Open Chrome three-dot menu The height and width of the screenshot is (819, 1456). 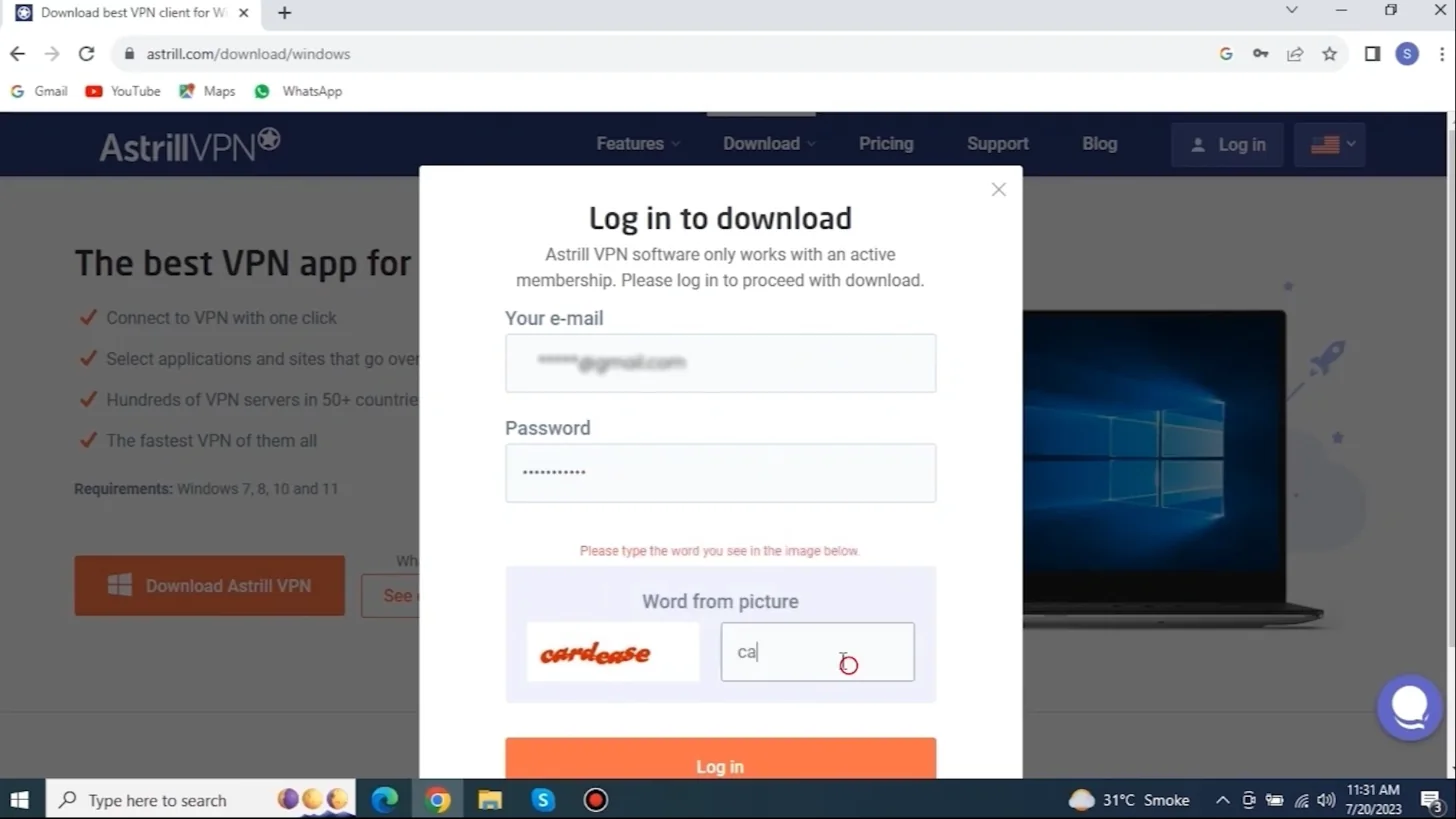tap(1441, 54)
